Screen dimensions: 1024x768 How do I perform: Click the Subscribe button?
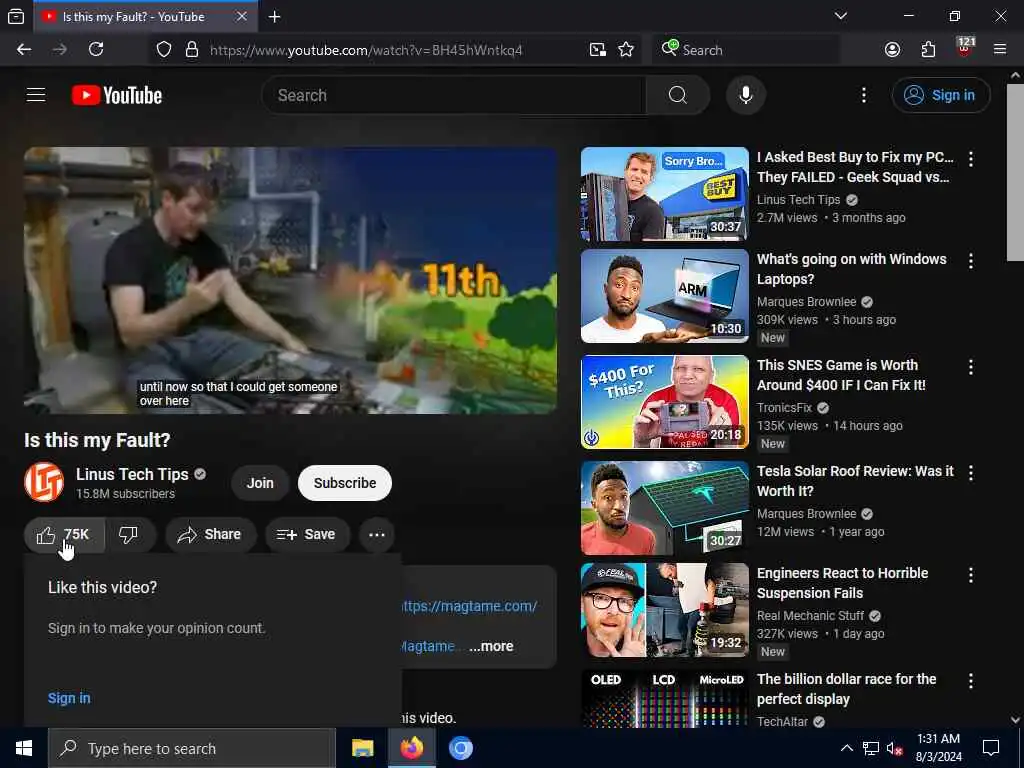(345, 483)
